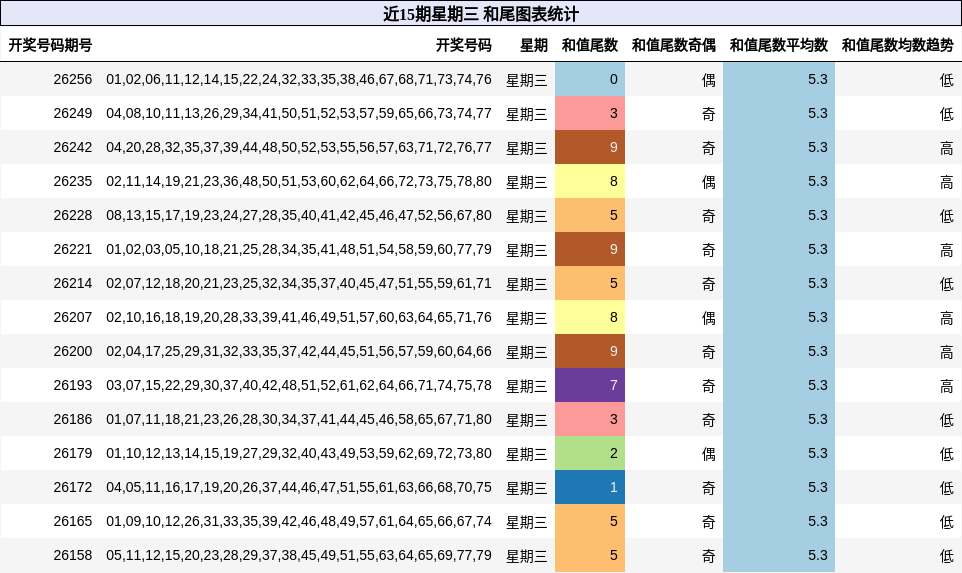Select period number 26235
The image size is (962, 573).
[x=72, y=182]
